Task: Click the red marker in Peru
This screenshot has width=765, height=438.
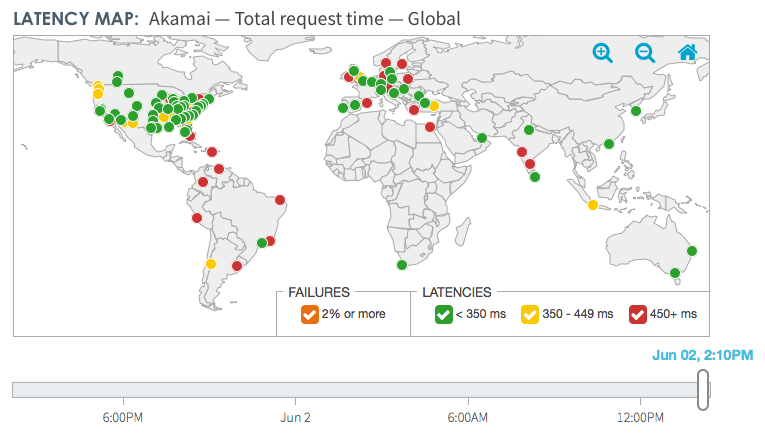Action: tap(196, 217)
